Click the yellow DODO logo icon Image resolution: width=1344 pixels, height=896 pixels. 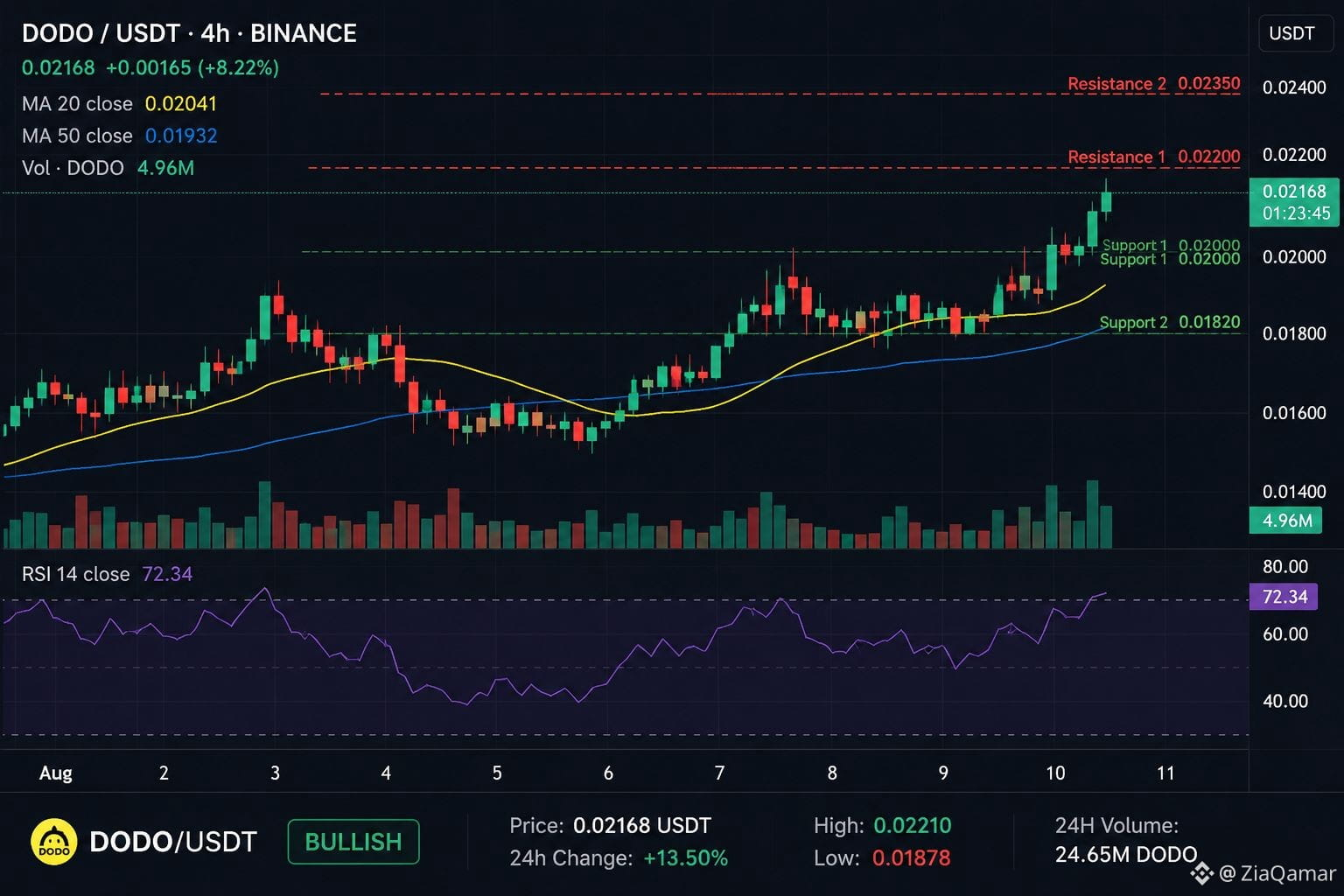[54, 842]
